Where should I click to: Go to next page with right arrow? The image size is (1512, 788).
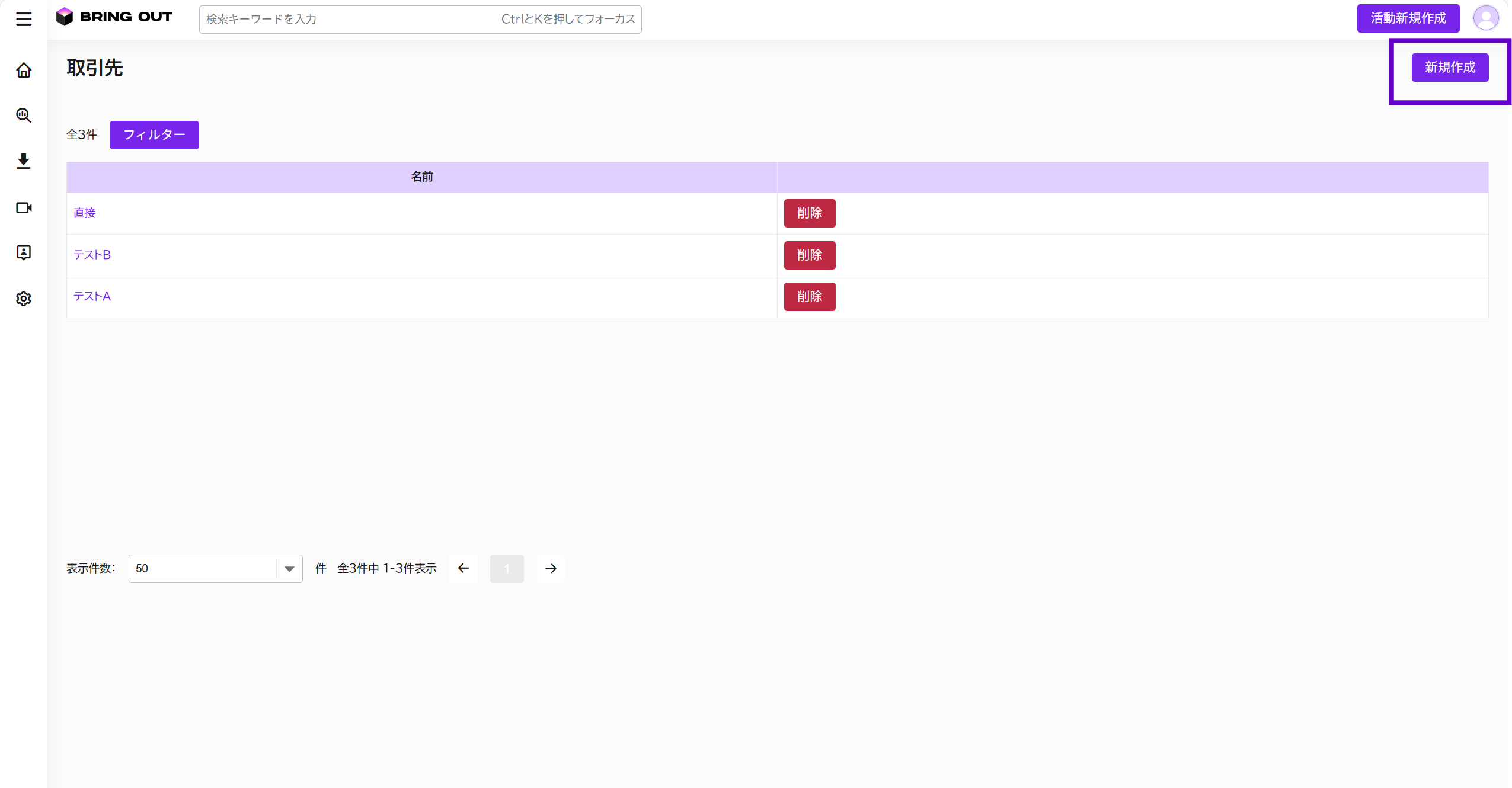click(x=551, y=569)
